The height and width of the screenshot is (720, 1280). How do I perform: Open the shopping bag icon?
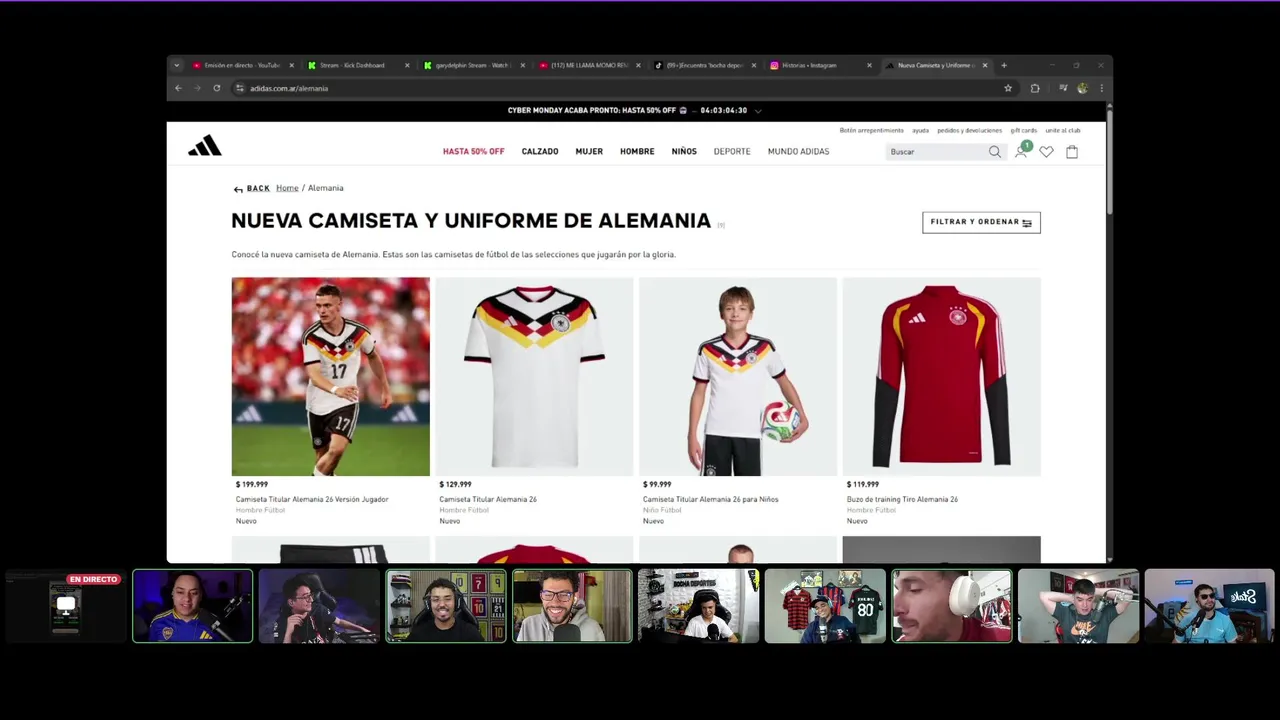1072,152
